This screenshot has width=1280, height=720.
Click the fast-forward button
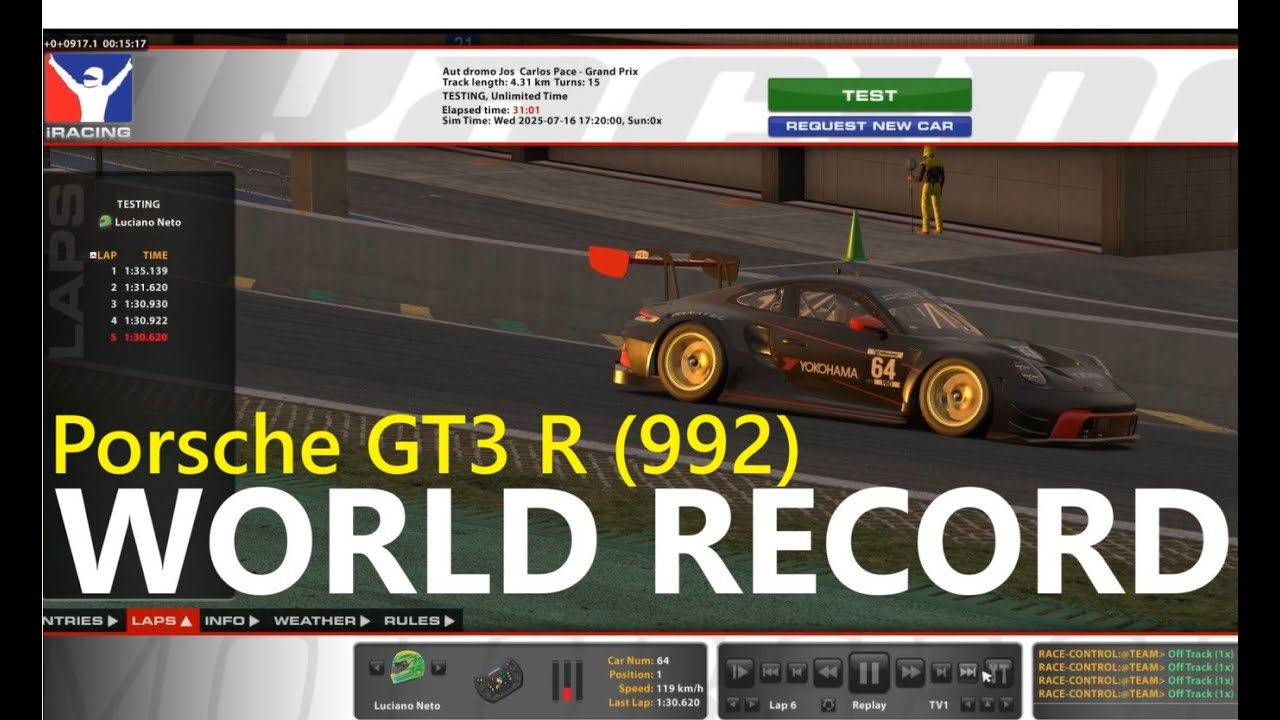pos(910,673)
